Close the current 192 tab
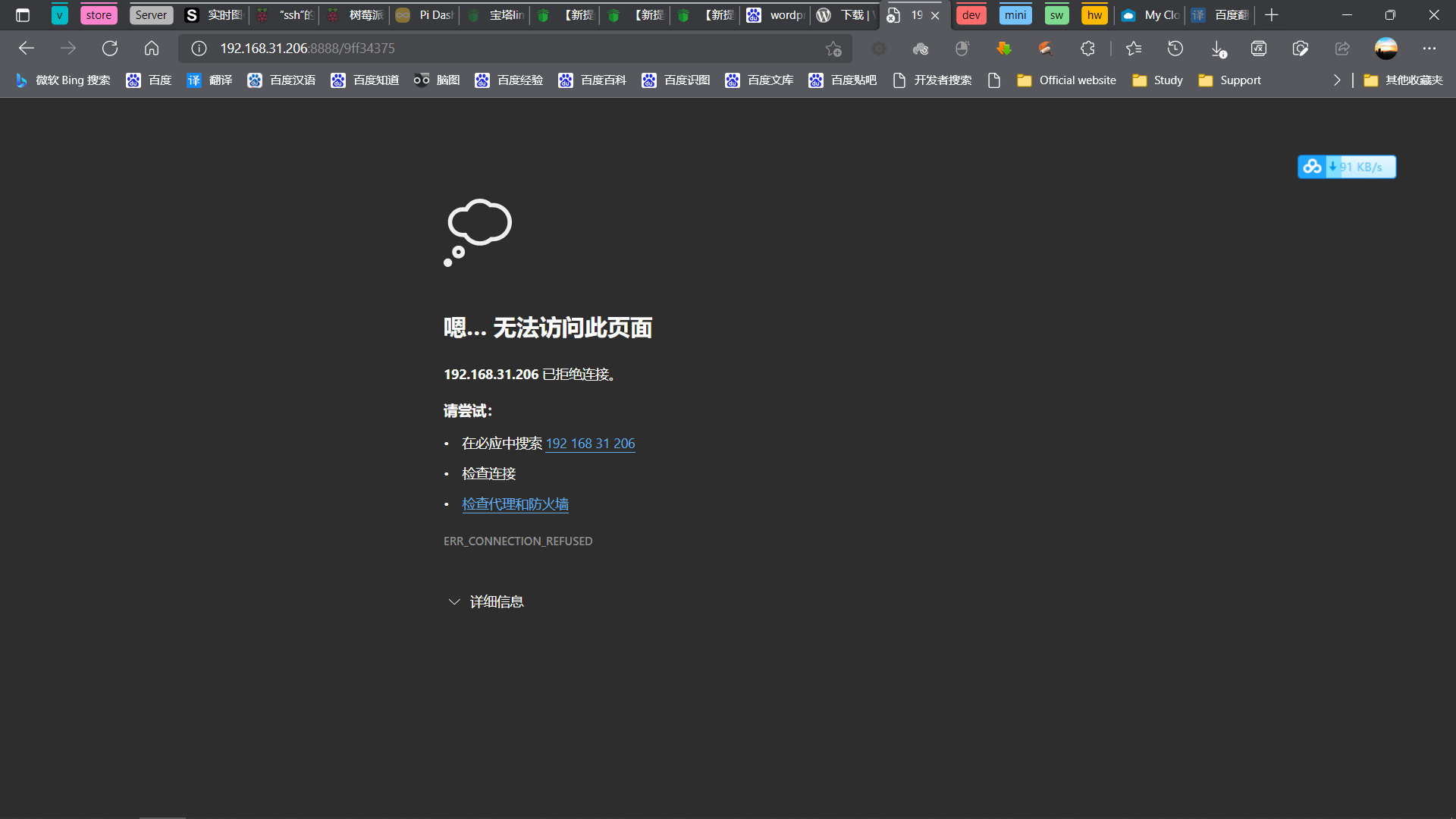 coord(935,15)
